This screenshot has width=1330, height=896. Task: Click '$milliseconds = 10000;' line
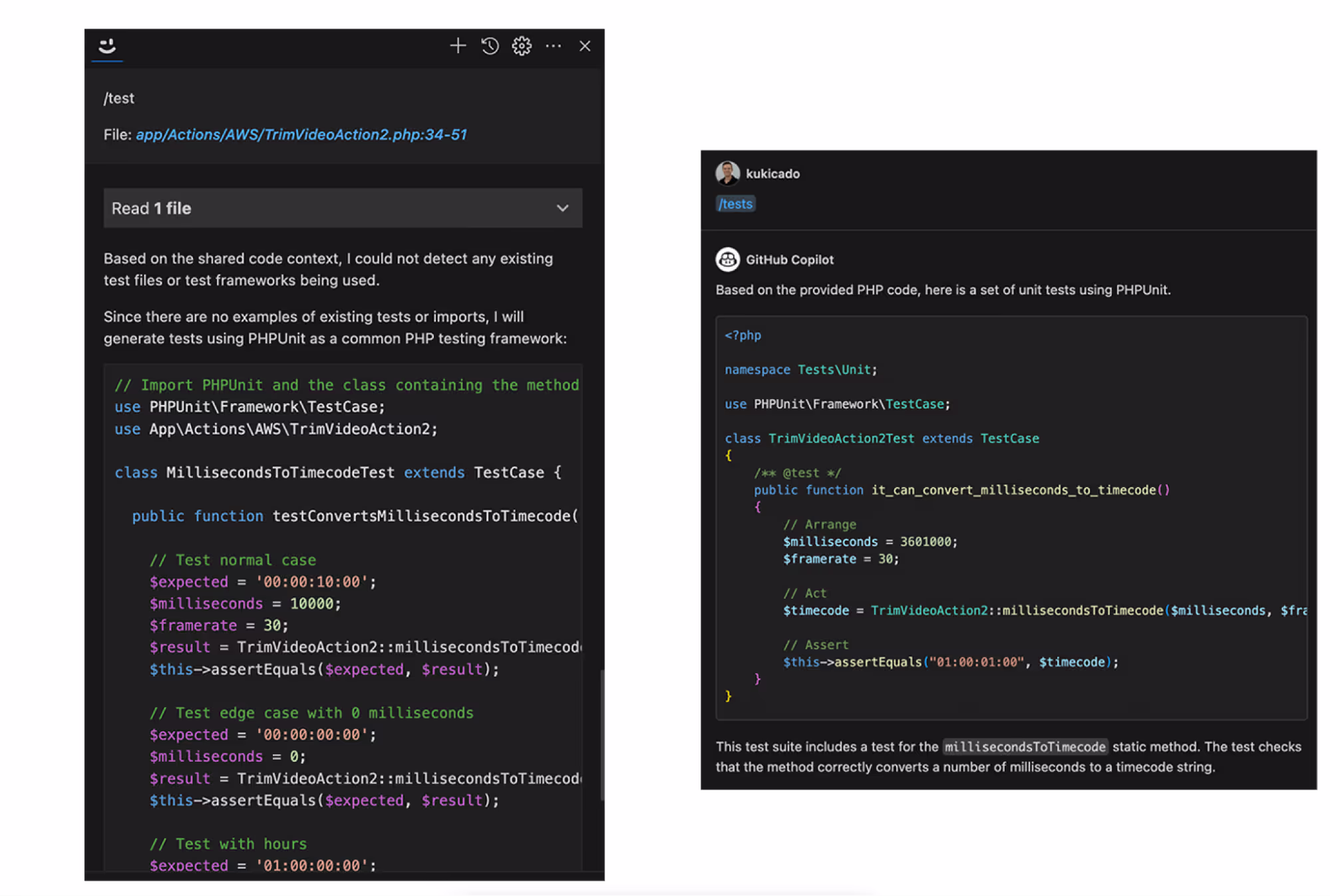point(245,604)
